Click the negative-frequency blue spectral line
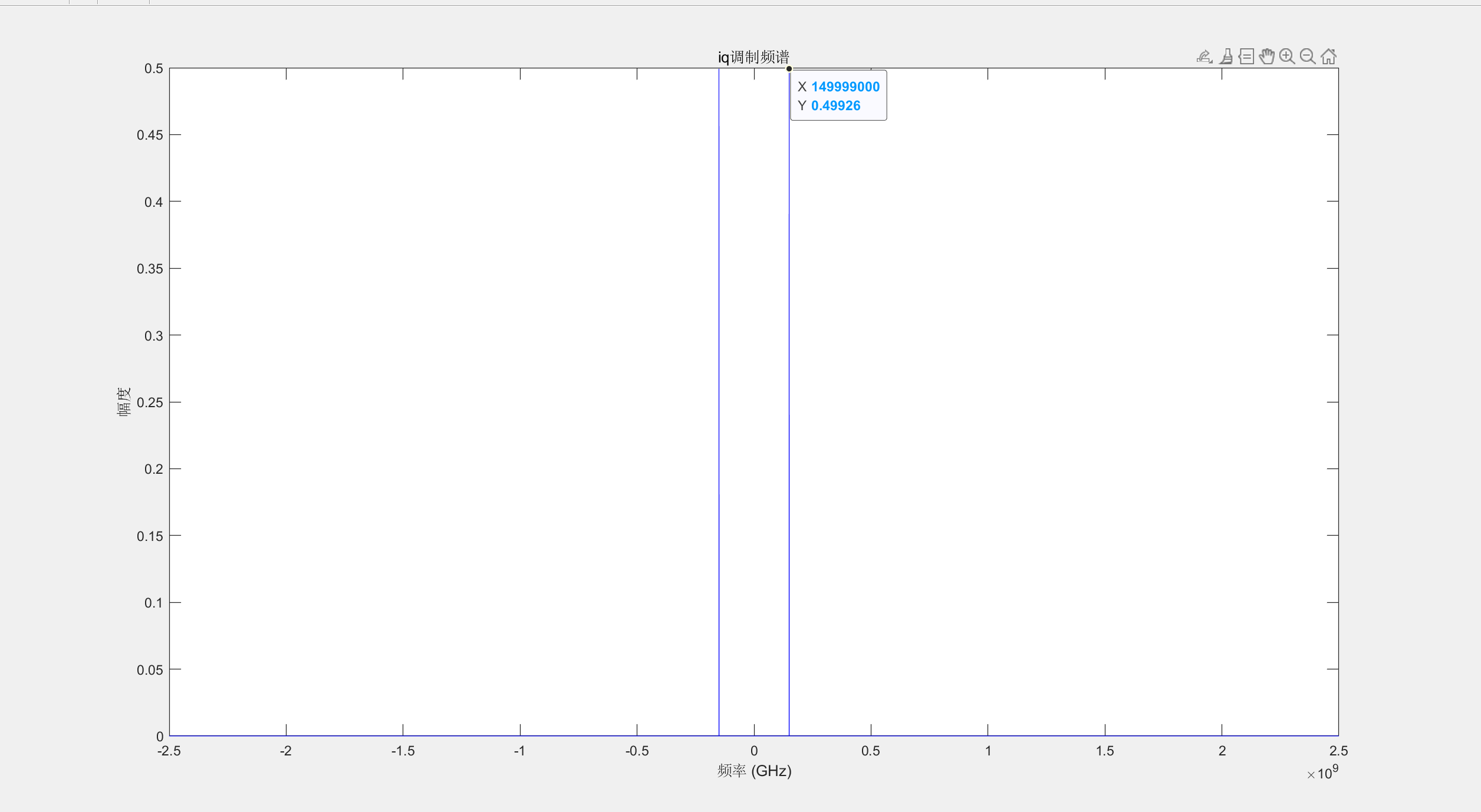Screen dimensions: 1481x812 click(x=719, y=402)
